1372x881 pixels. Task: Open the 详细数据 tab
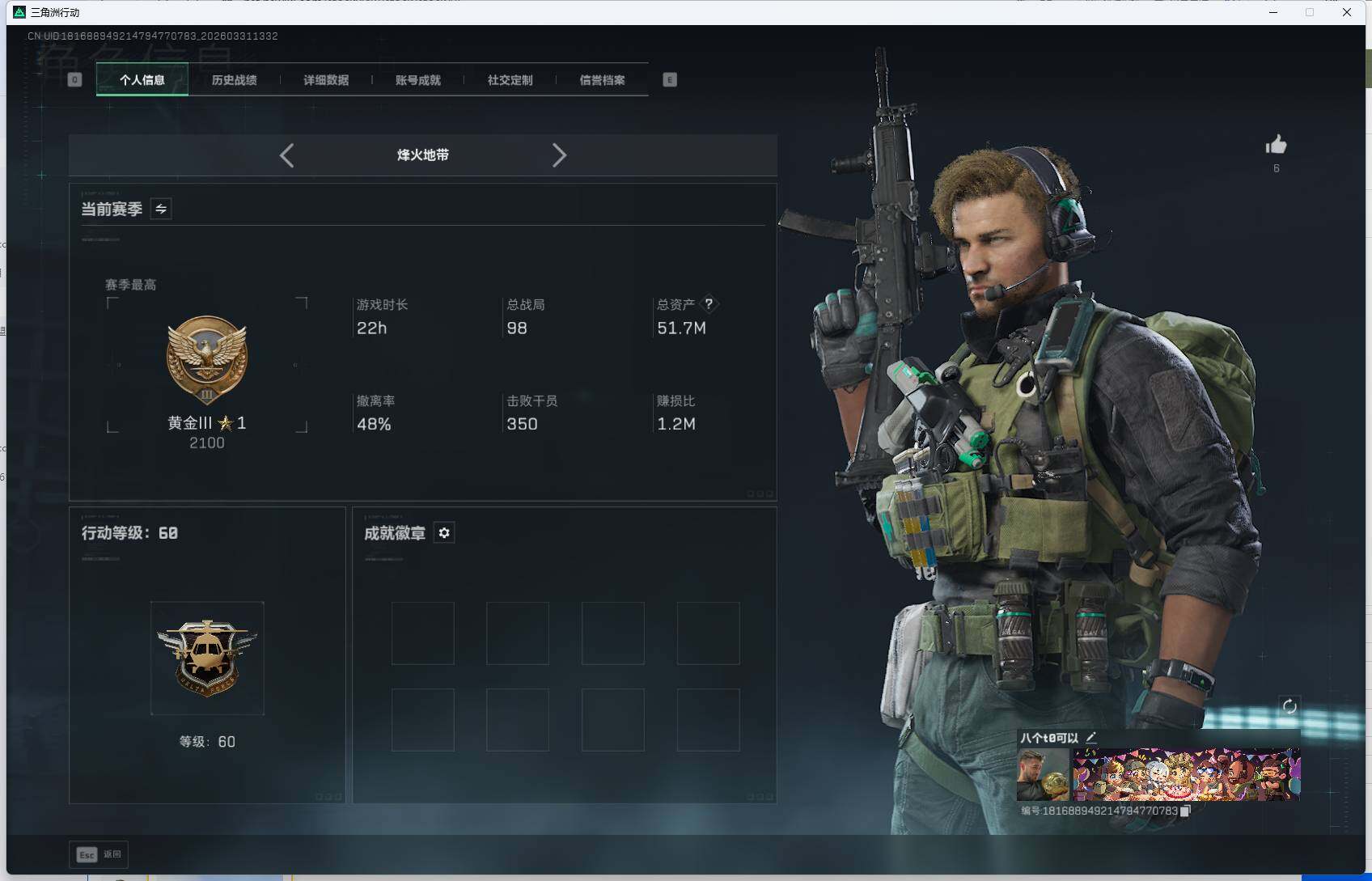coord(326,79)
